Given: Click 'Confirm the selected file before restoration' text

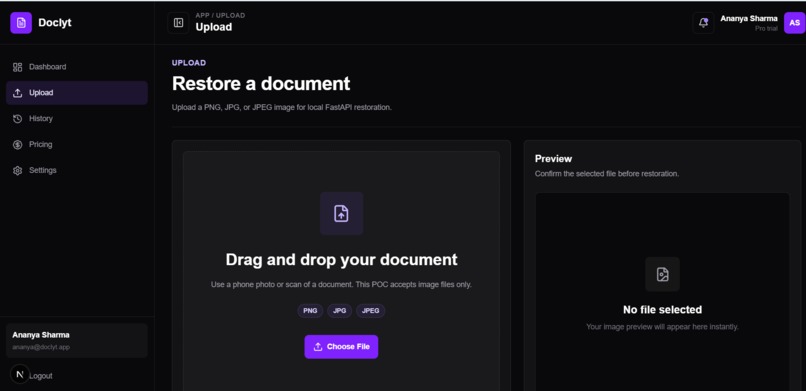Looking at the screenshot, I should [607, 174].
